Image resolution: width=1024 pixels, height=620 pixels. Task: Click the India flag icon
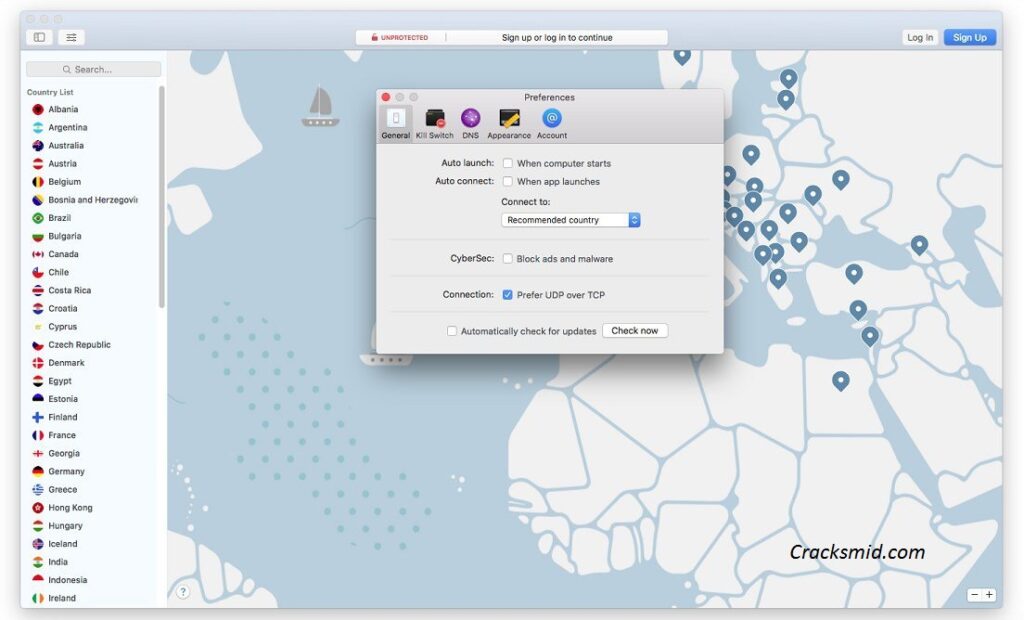pyautogui.click(x=38, y=562)
